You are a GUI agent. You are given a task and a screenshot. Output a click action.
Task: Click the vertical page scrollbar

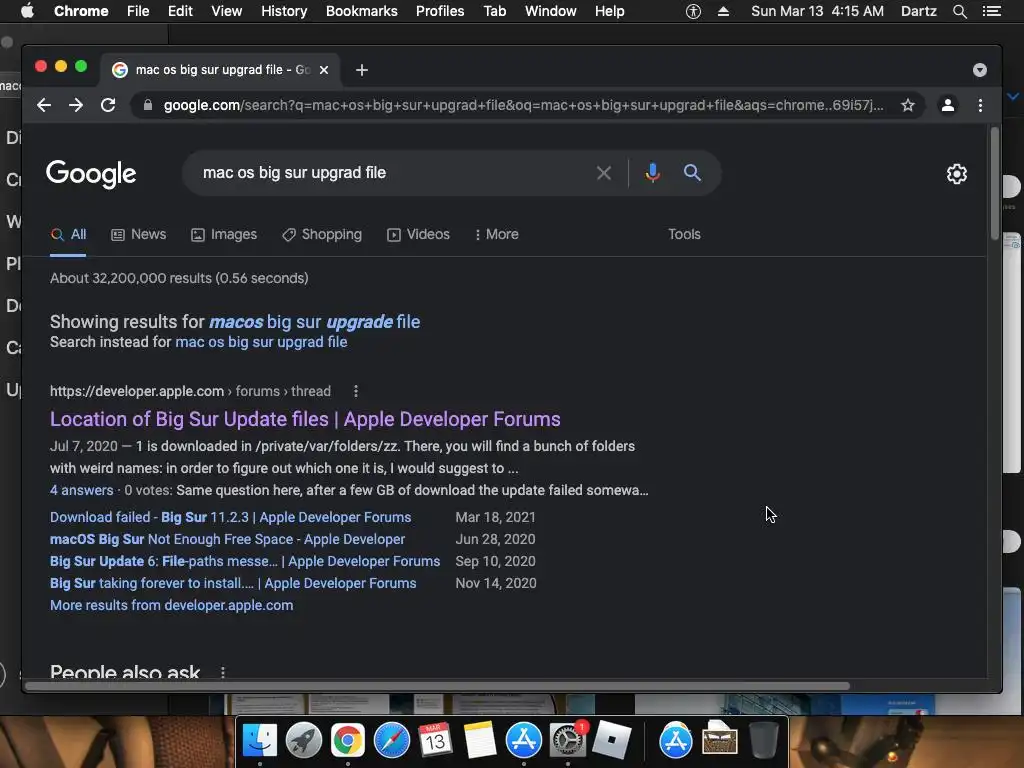click(995, 183)
